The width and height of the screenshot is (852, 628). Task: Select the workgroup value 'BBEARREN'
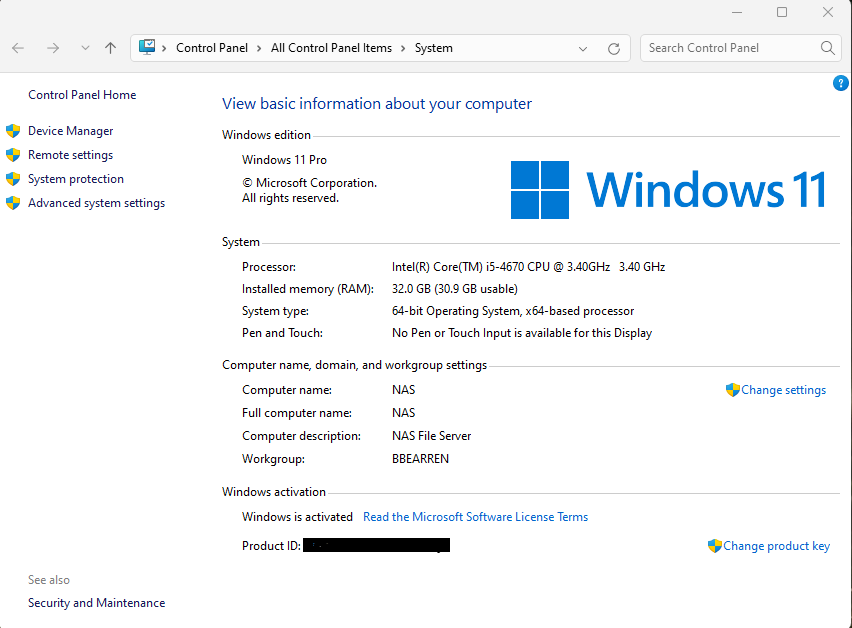pyautogui.click(x=421, y=459)
